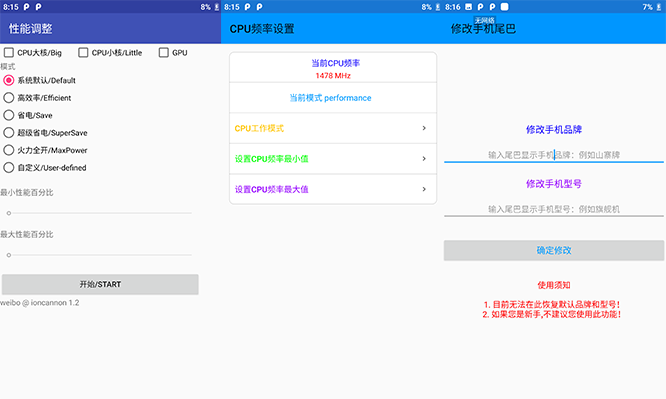Screen dimensions: 666x399
Task: Open 设置CPU频率最大值 row
Action: [x=333, y=189]
